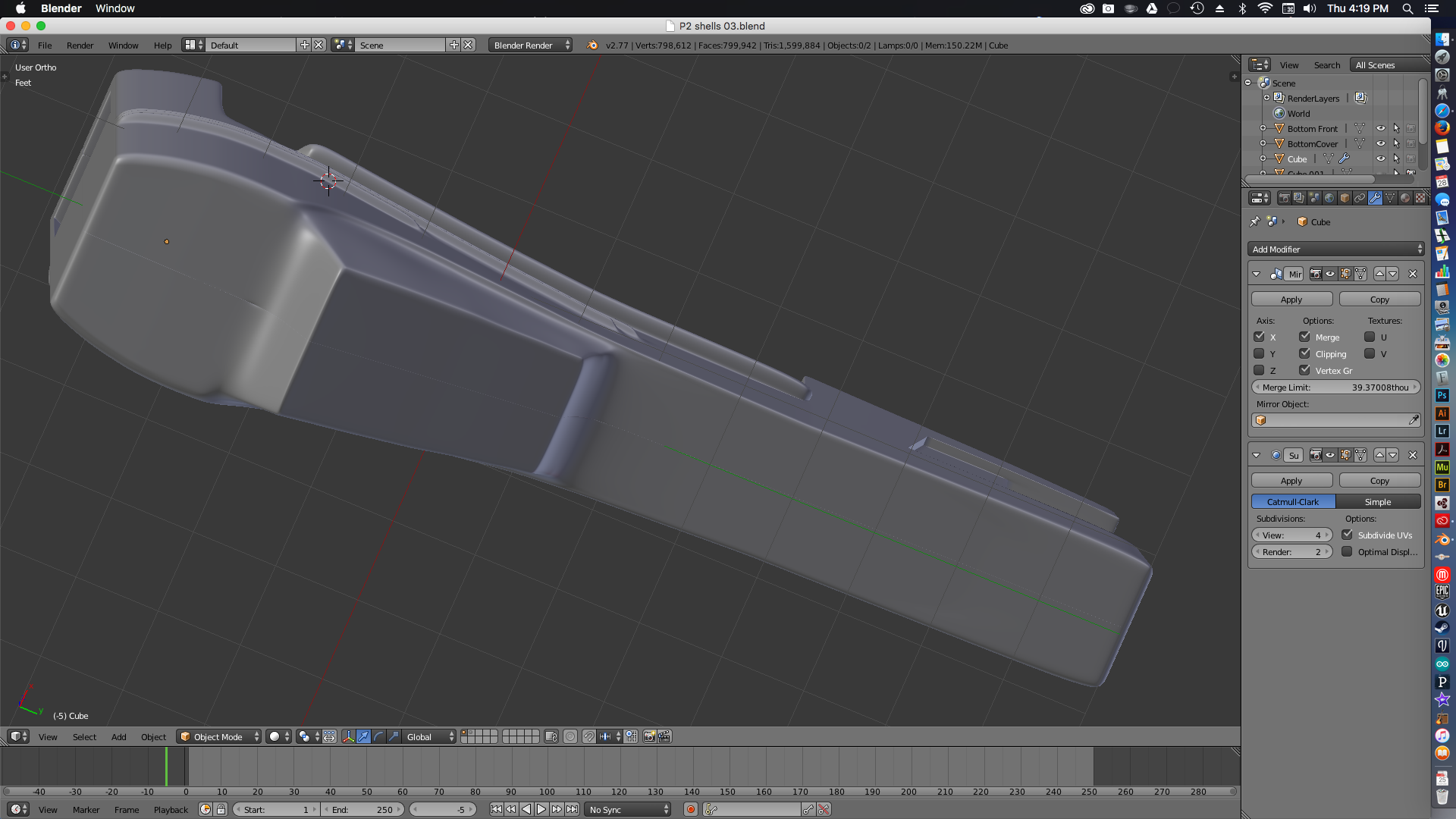Click the record keyframe red button
This screenshot has width=1456, height=819.
click(691, 809)
